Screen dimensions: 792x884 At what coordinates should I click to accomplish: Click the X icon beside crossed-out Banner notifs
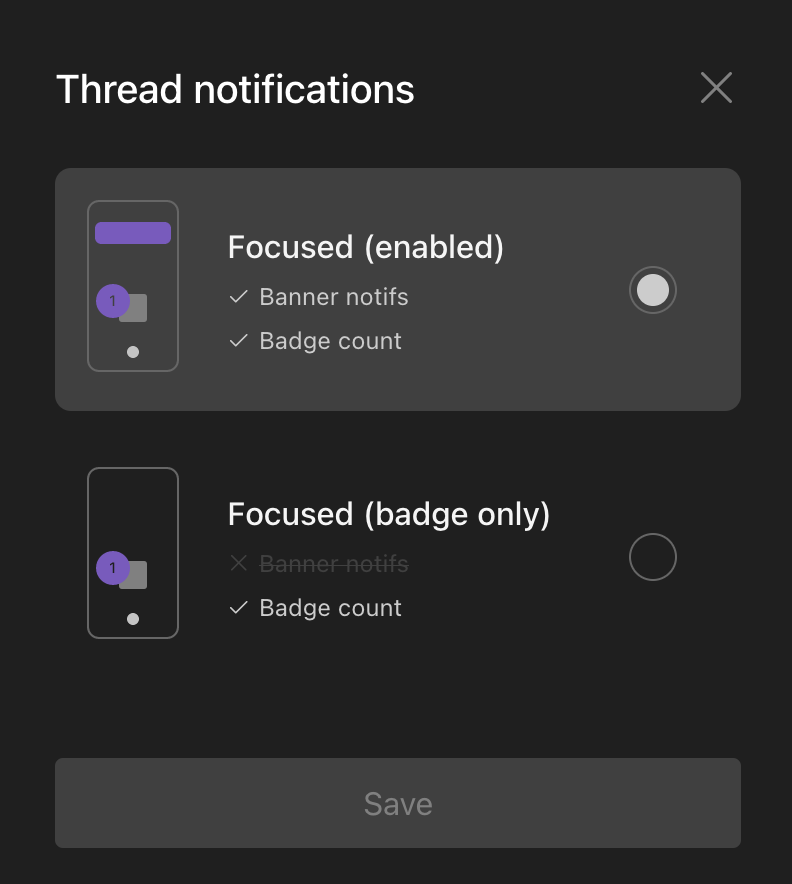tap(238, 564)
